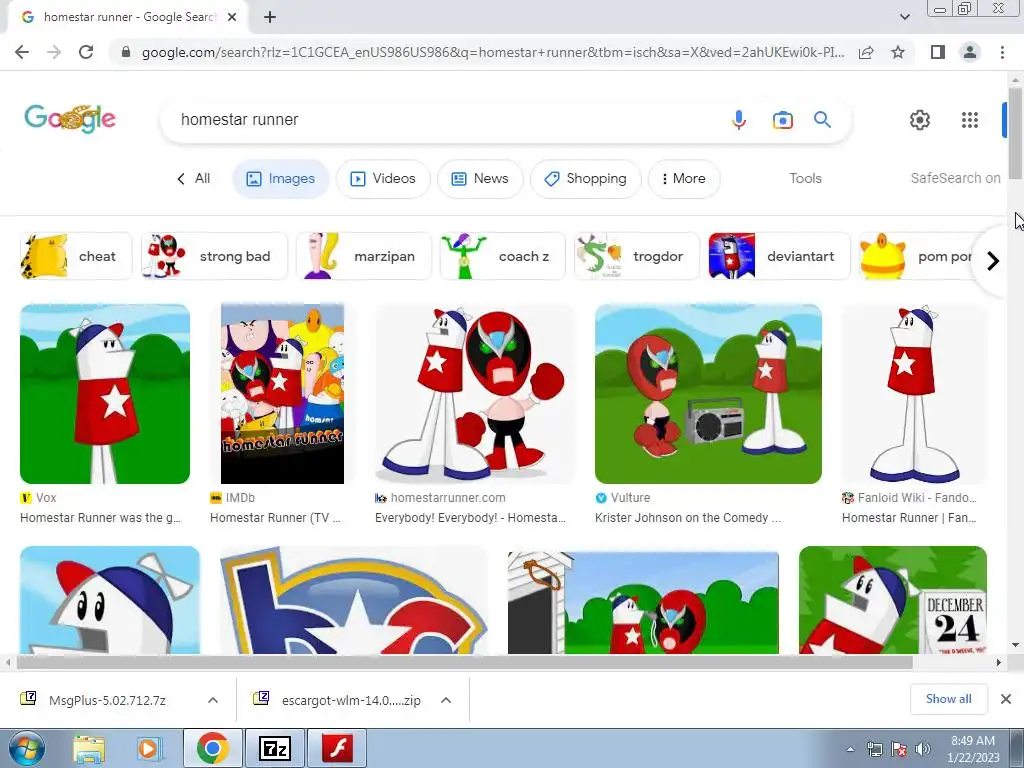Open the Homestar Runner logo image
Screen dimensions: 1024x768
[354, 600]
